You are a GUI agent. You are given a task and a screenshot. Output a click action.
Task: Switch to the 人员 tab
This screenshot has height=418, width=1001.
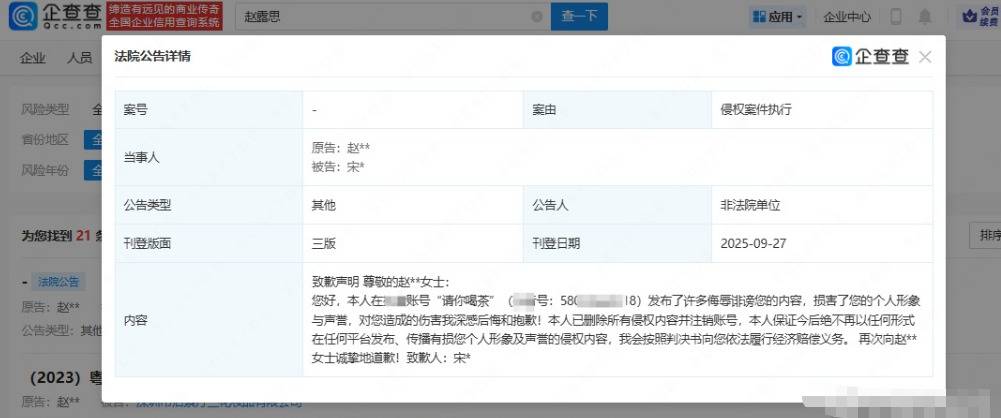[x=80, y=58]
